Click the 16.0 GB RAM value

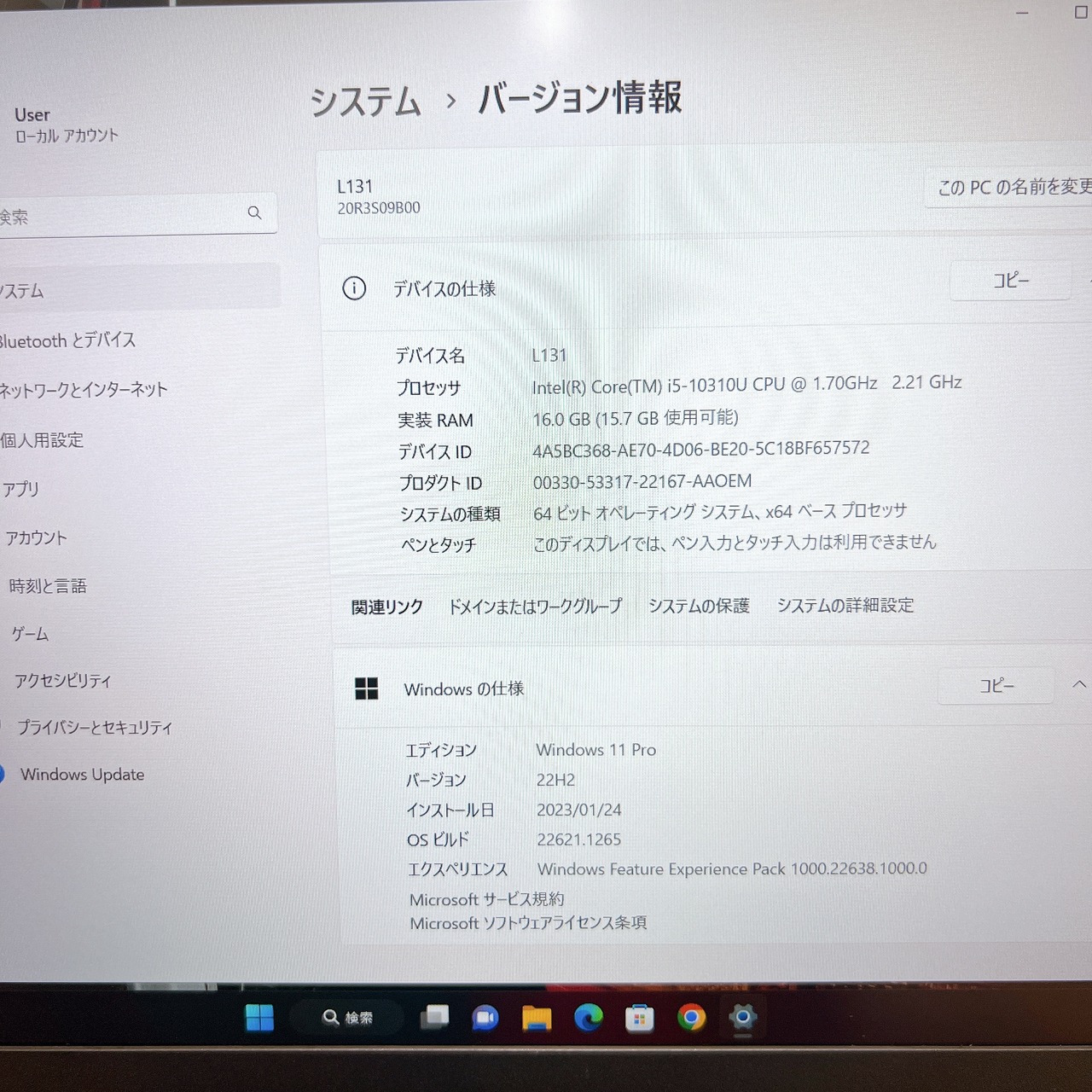click(x=636, y=418)
